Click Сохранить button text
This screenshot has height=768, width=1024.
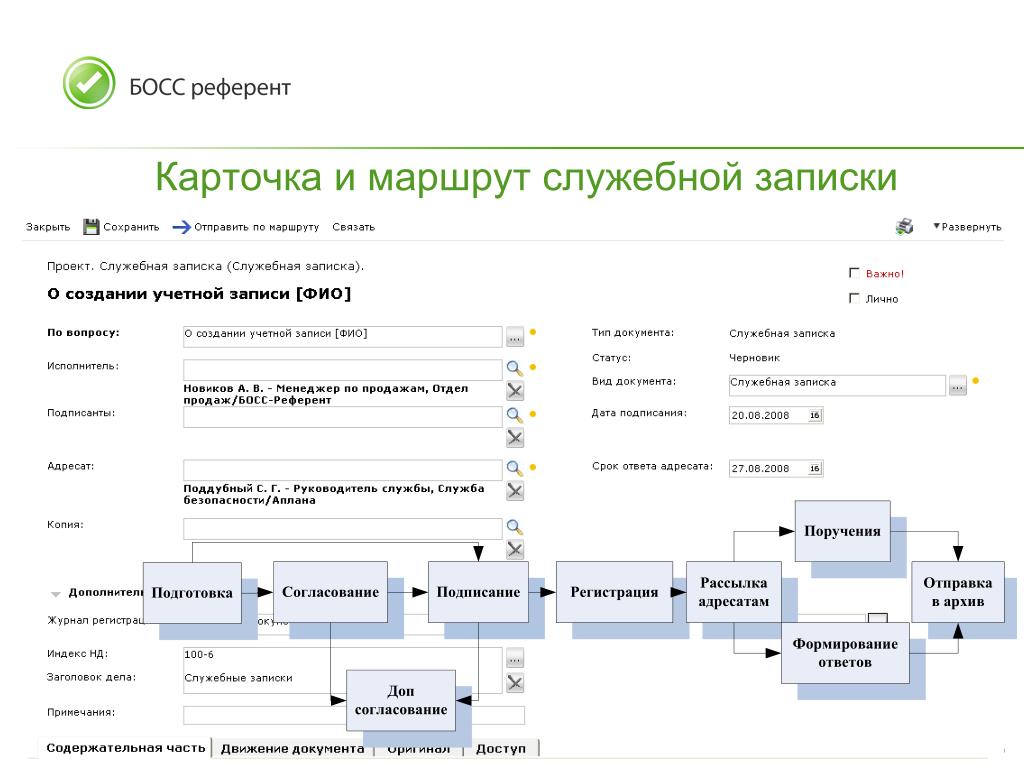click(131, 227)
